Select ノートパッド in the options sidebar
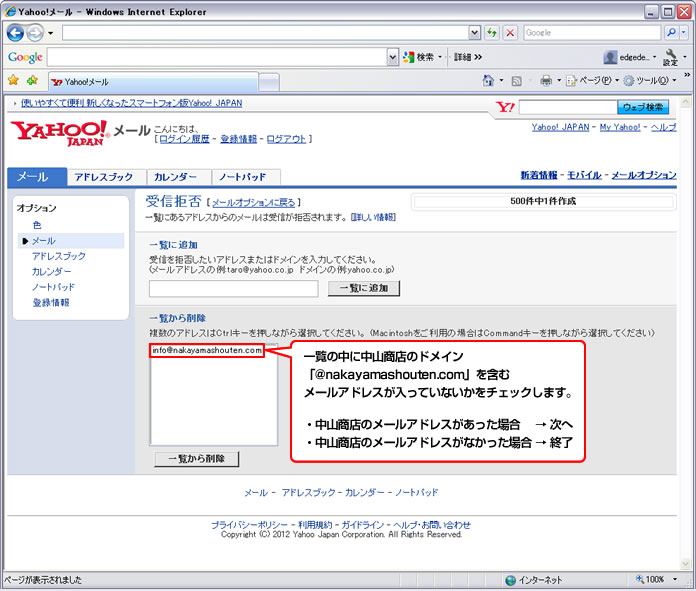The height and width of the screenshot is (591, 696). 53,287
